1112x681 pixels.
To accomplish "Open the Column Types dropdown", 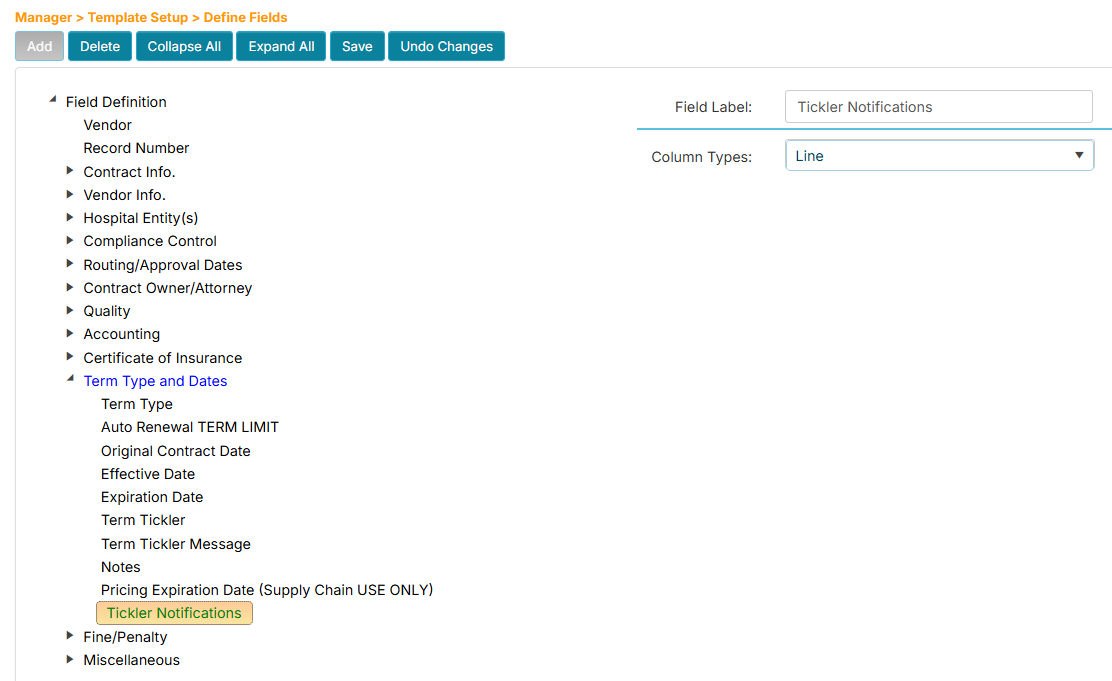I will [x=939, y=156].
